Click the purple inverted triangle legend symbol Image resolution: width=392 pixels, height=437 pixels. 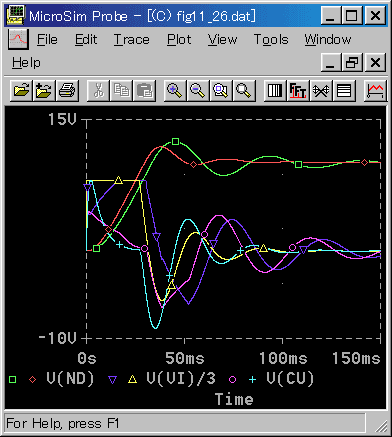coord(113,380)
